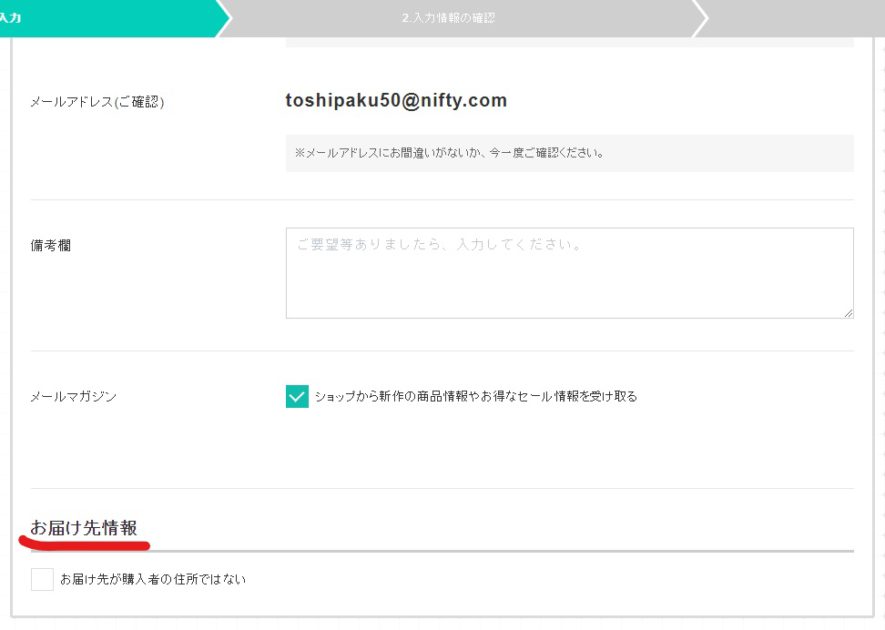Click the 'メールマガジン' label
885x630 pixels.
73,396
